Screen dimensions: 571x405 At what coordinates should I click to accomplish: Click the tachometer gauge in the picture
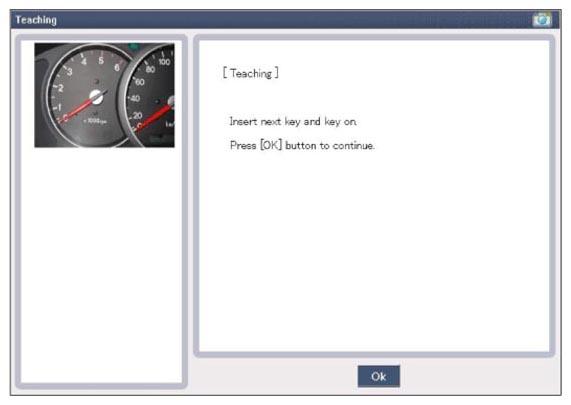88,96
